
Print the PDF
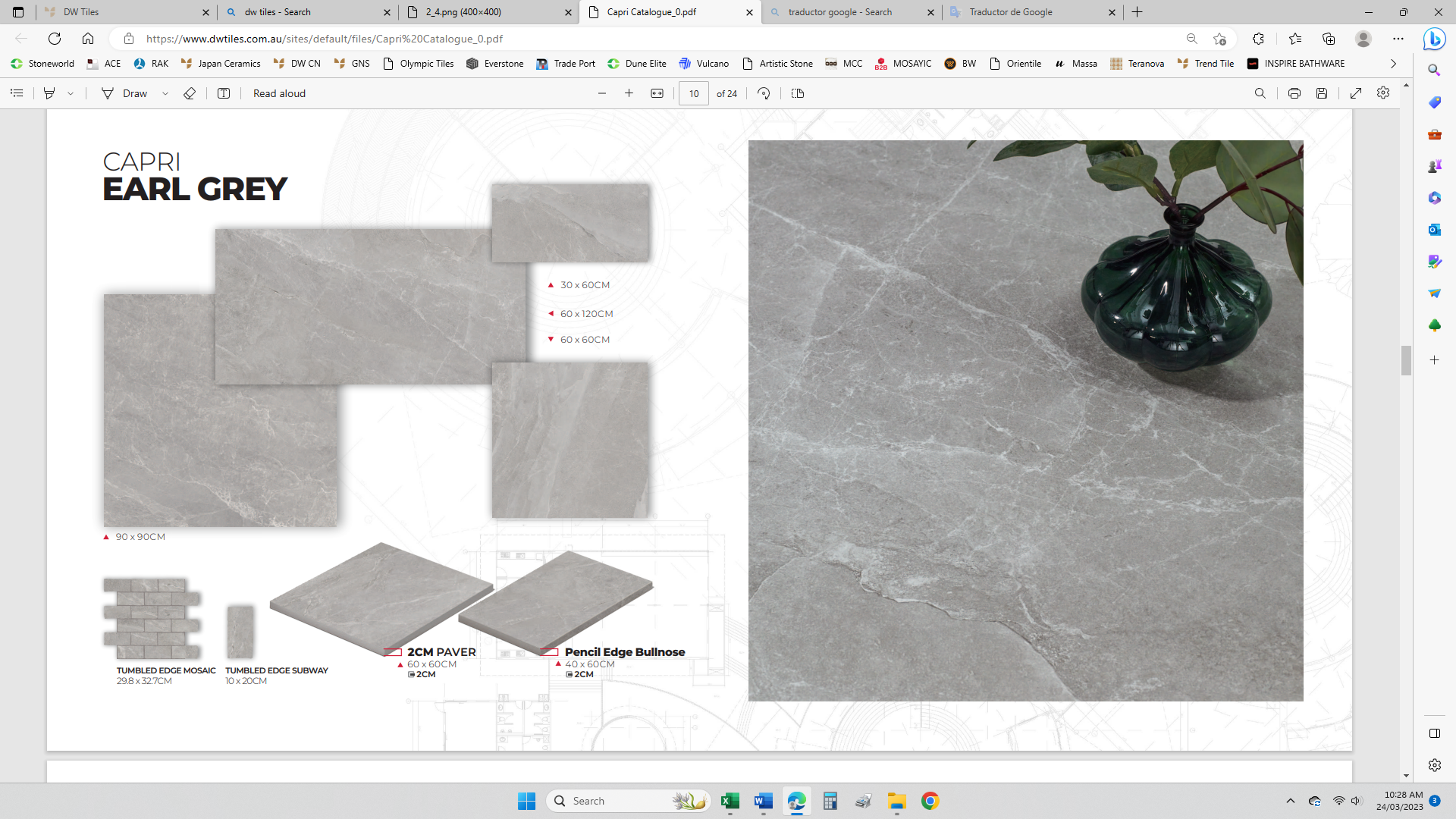(x=1294, y=93)
